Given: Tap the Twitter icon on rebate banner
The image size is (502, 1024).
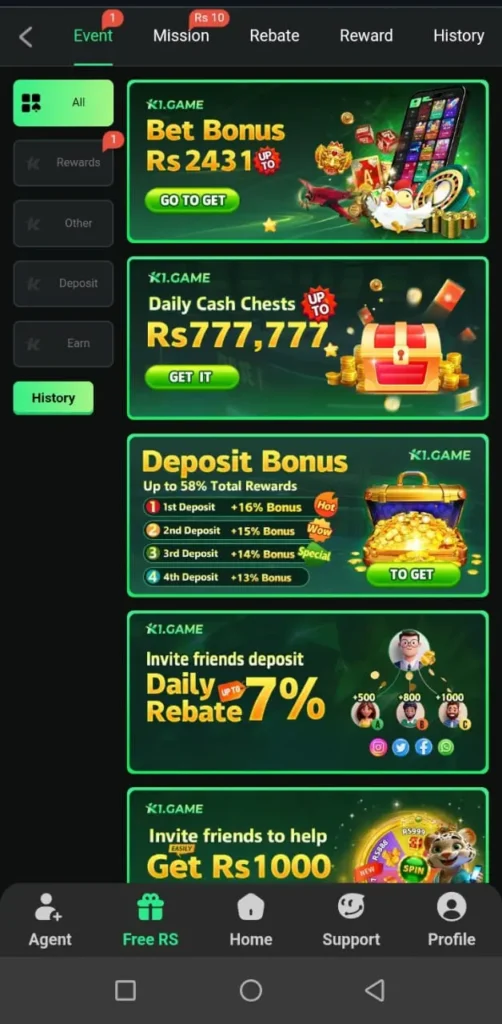Looking at the screenshot, I should pos(401,747).
